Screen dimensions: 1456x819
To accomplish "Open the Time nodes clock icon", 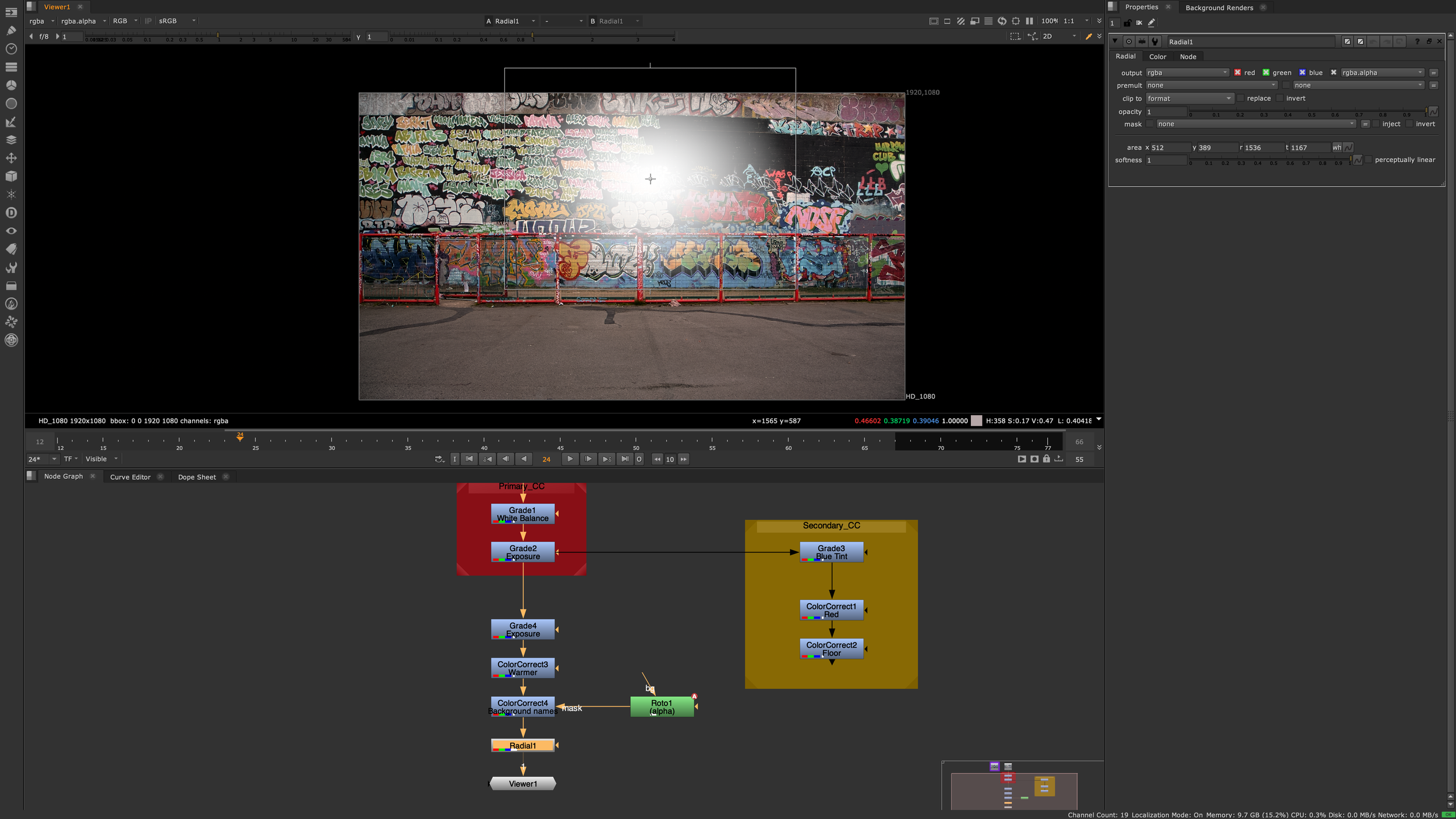I will (11, 49).
